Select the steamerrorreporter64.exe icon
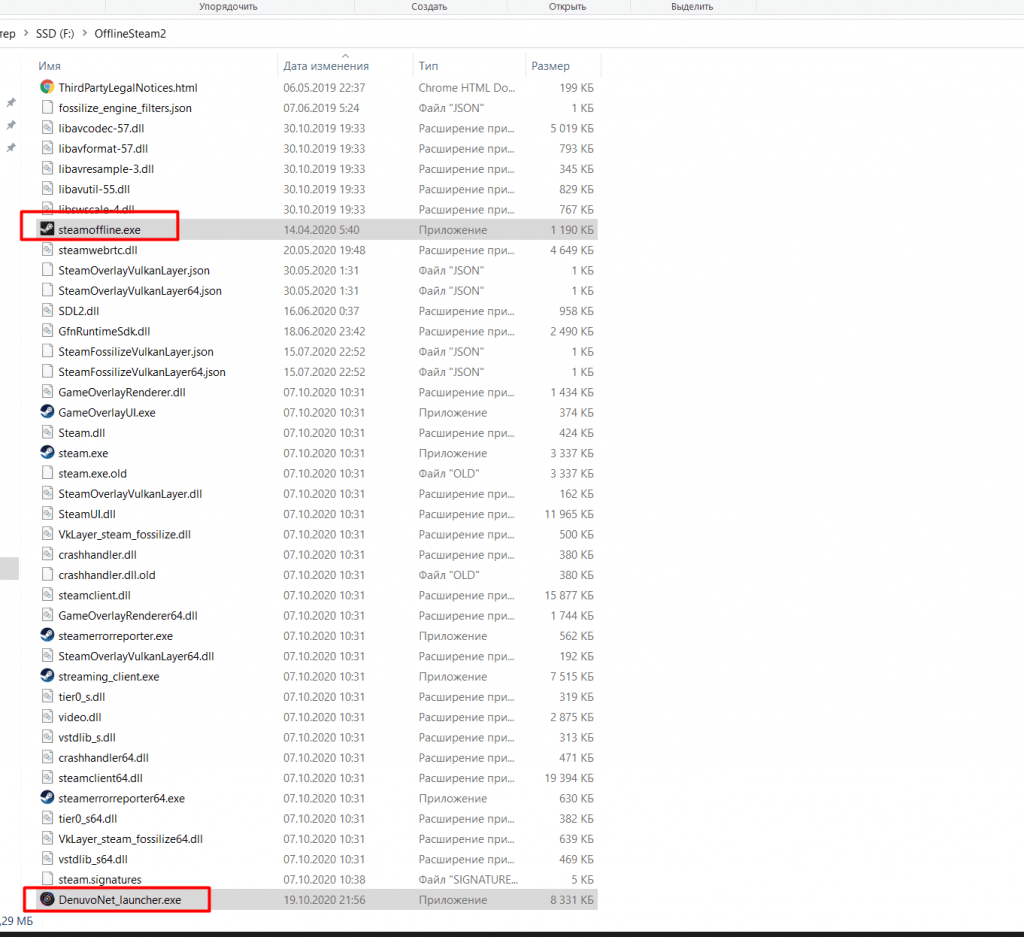 (x=47, y=798)
